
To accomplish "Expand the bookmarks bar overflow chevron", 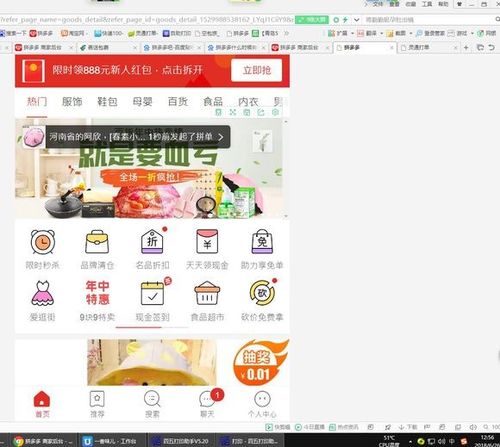I will (286, 33).
